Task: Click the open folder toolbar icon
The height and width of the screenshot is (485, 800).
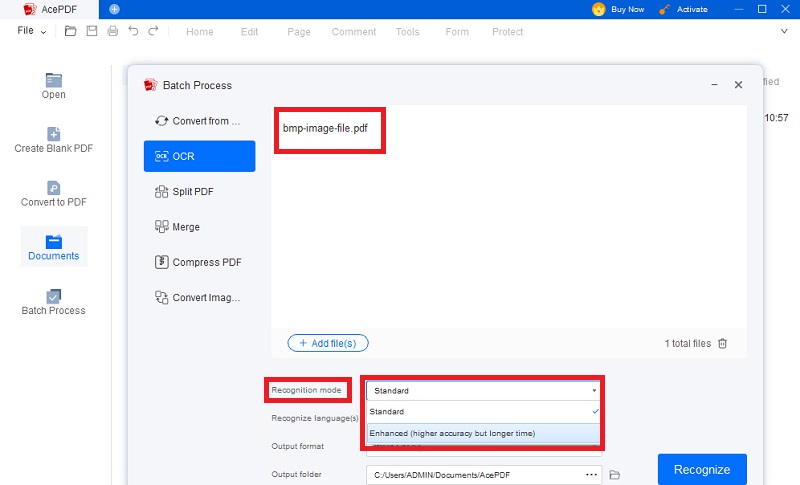Action: (x=70, y=31)
